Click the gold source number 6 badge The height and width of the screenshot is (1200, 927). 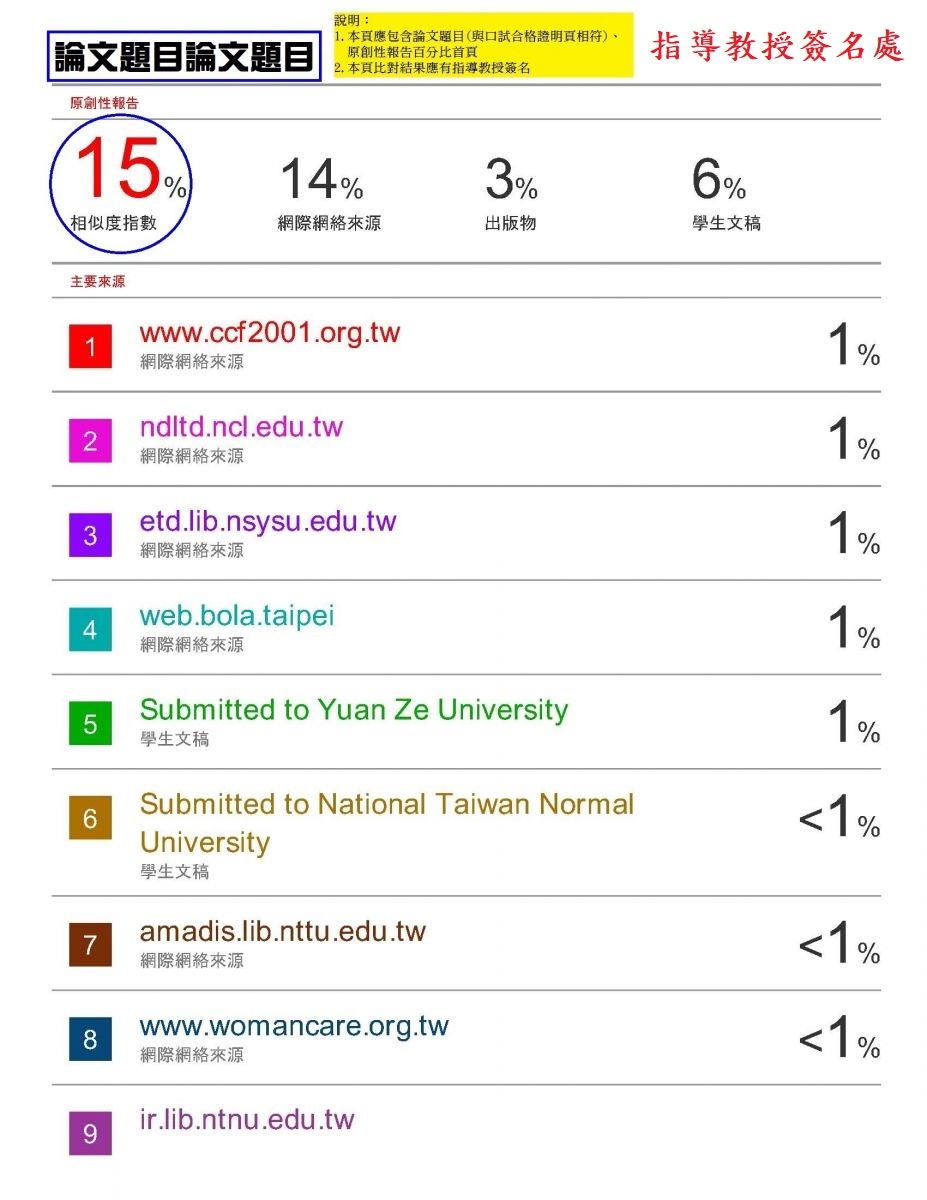[x=90, y=819]
